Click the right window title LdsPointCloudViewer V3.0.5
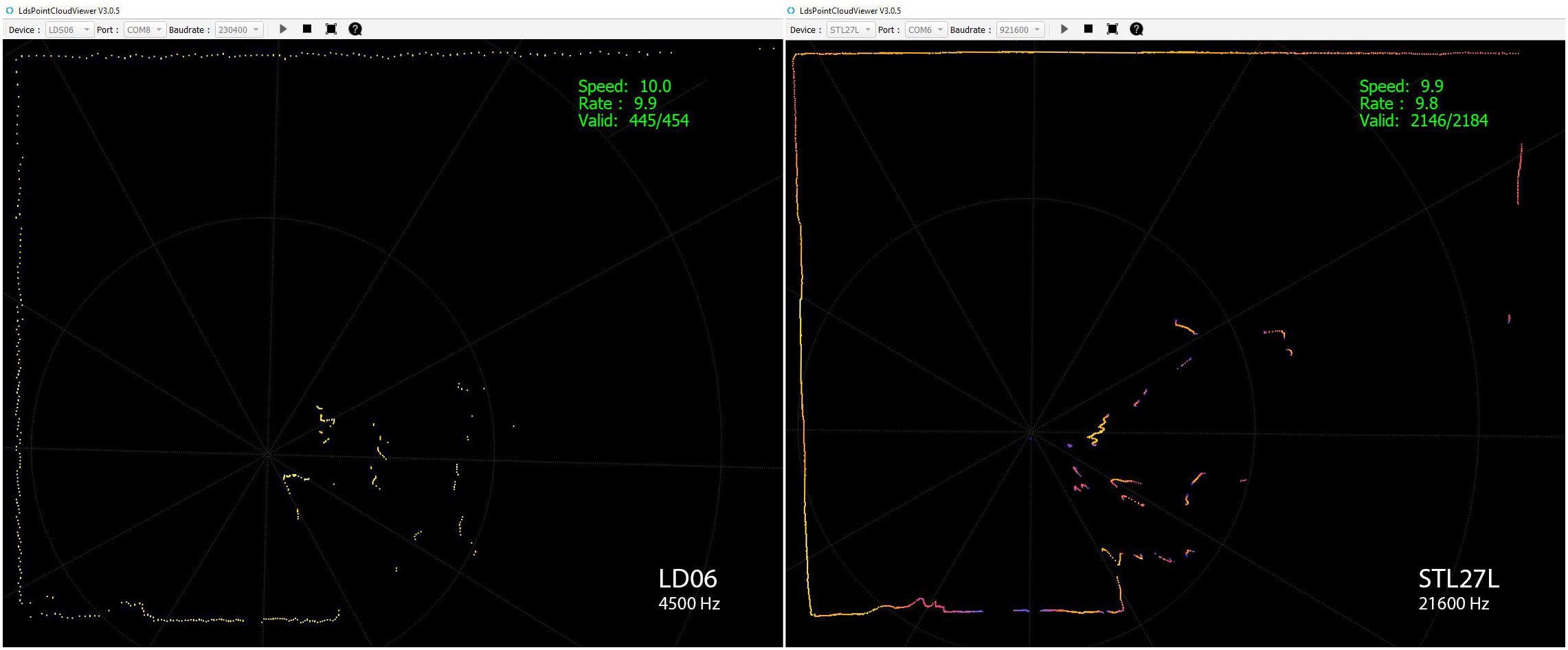Image resolution: width=1568 pixels, height=650 pixels. pos(850,10)
